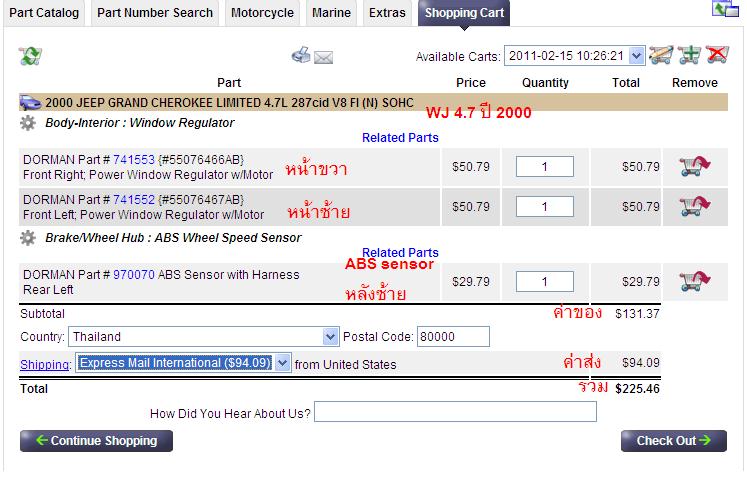The height and width of the screenshot is (496, 747).
Task: Click the Continue Shopping button
Action: [96, 440]
